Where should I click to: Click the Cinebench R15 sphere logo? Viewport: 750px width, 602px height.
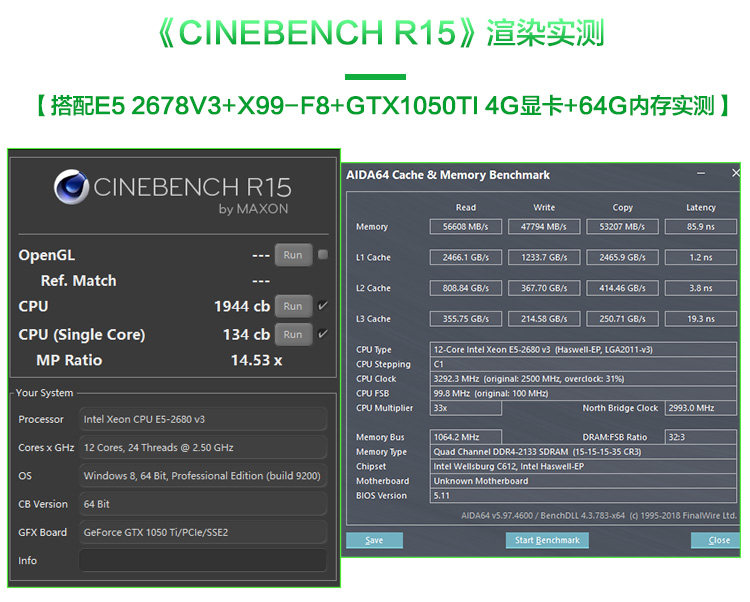(71, 186)
